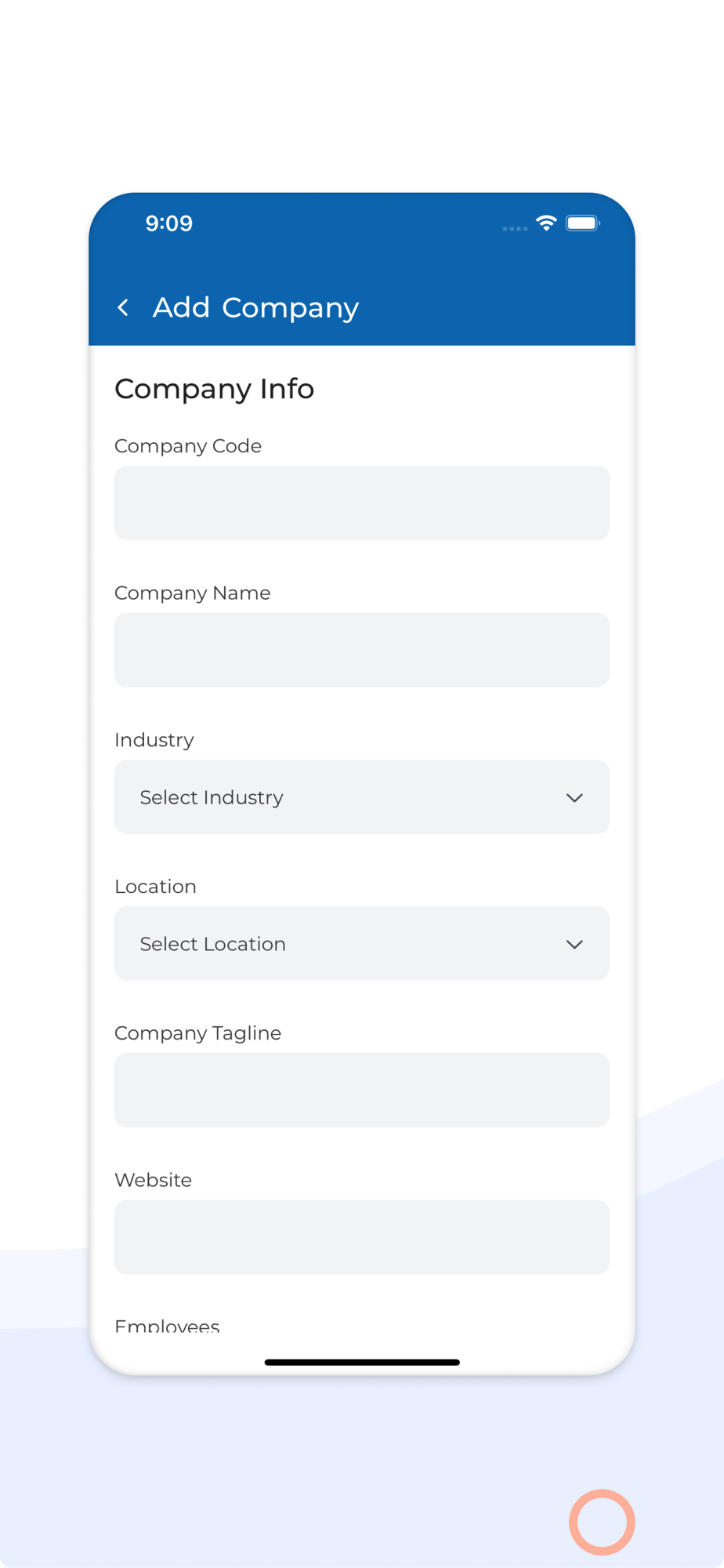Click the partially visible Employees label
The width and height of the screenshot is (724, 1568).
point(167,1326)
